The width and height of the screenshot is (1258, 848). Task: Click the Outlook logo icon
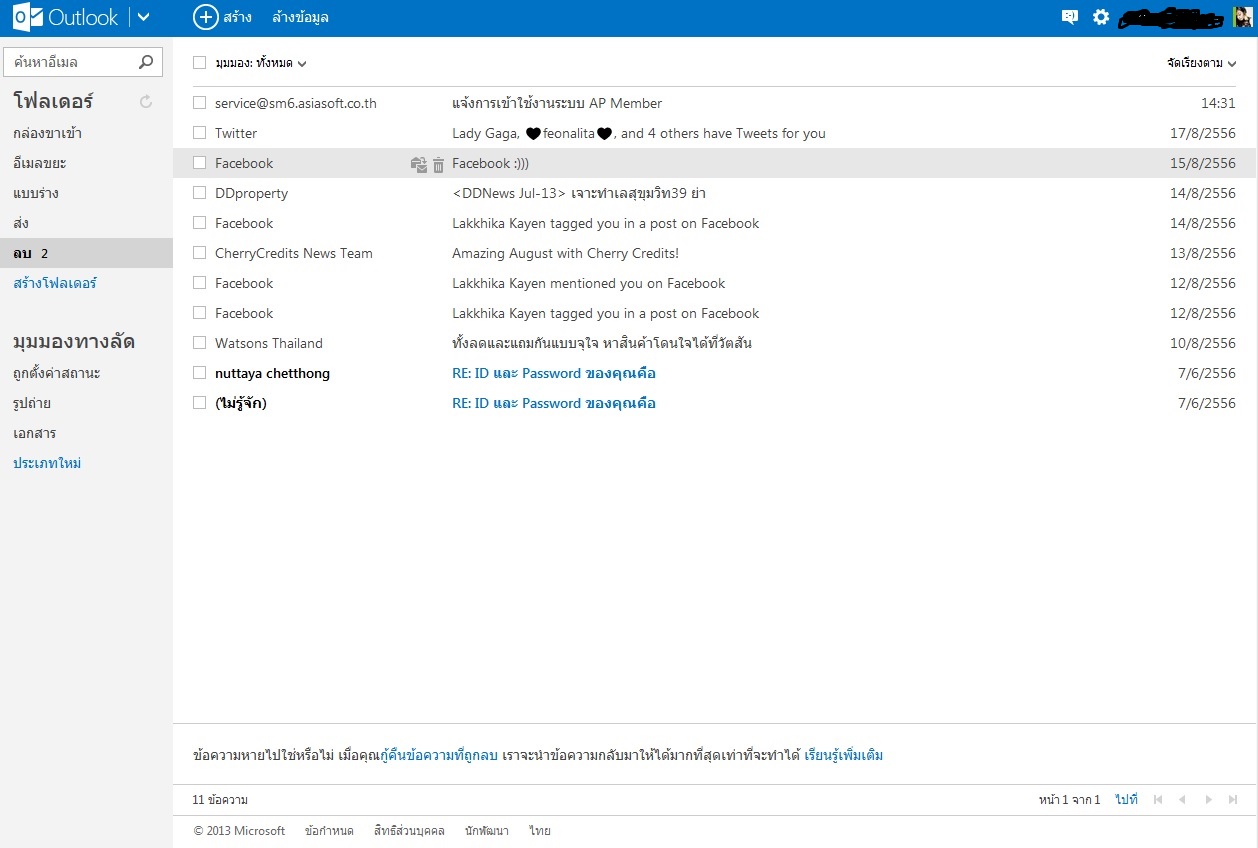point(28,18)
